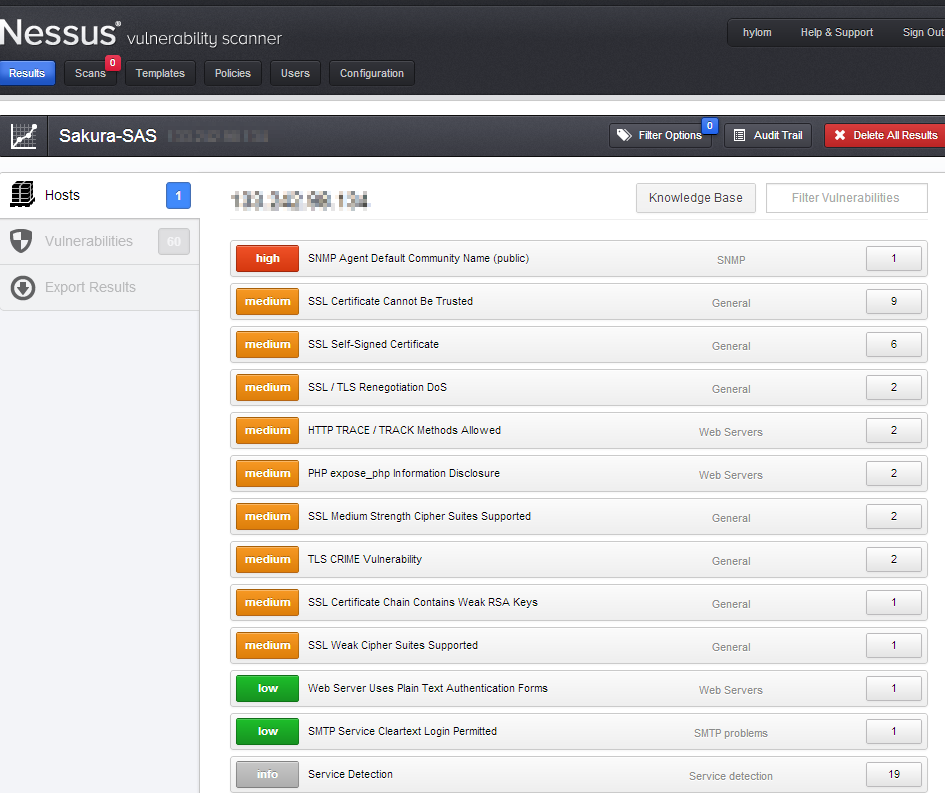Click the Hosts count badge
This screenshot has width=945, height=793.
point(178,195)
